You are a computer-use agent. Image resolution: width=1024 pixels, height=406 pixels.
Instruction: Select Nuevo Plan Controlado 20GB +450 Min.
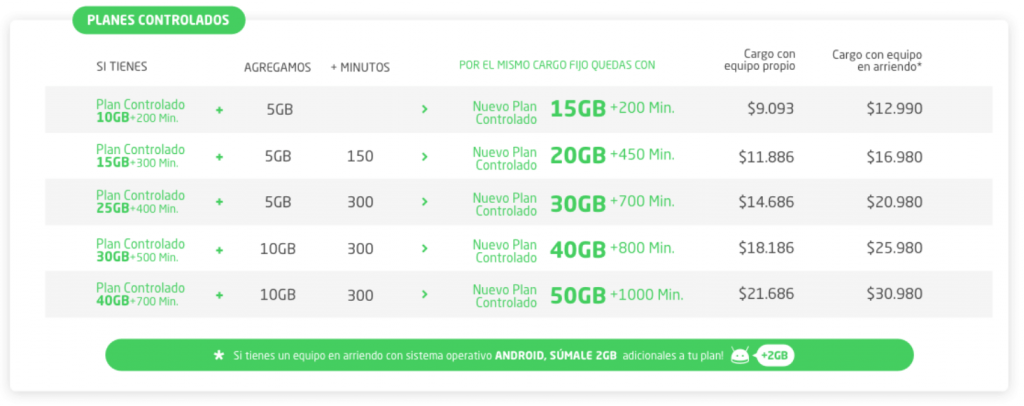pyautogui.click(x=573, y=157)
